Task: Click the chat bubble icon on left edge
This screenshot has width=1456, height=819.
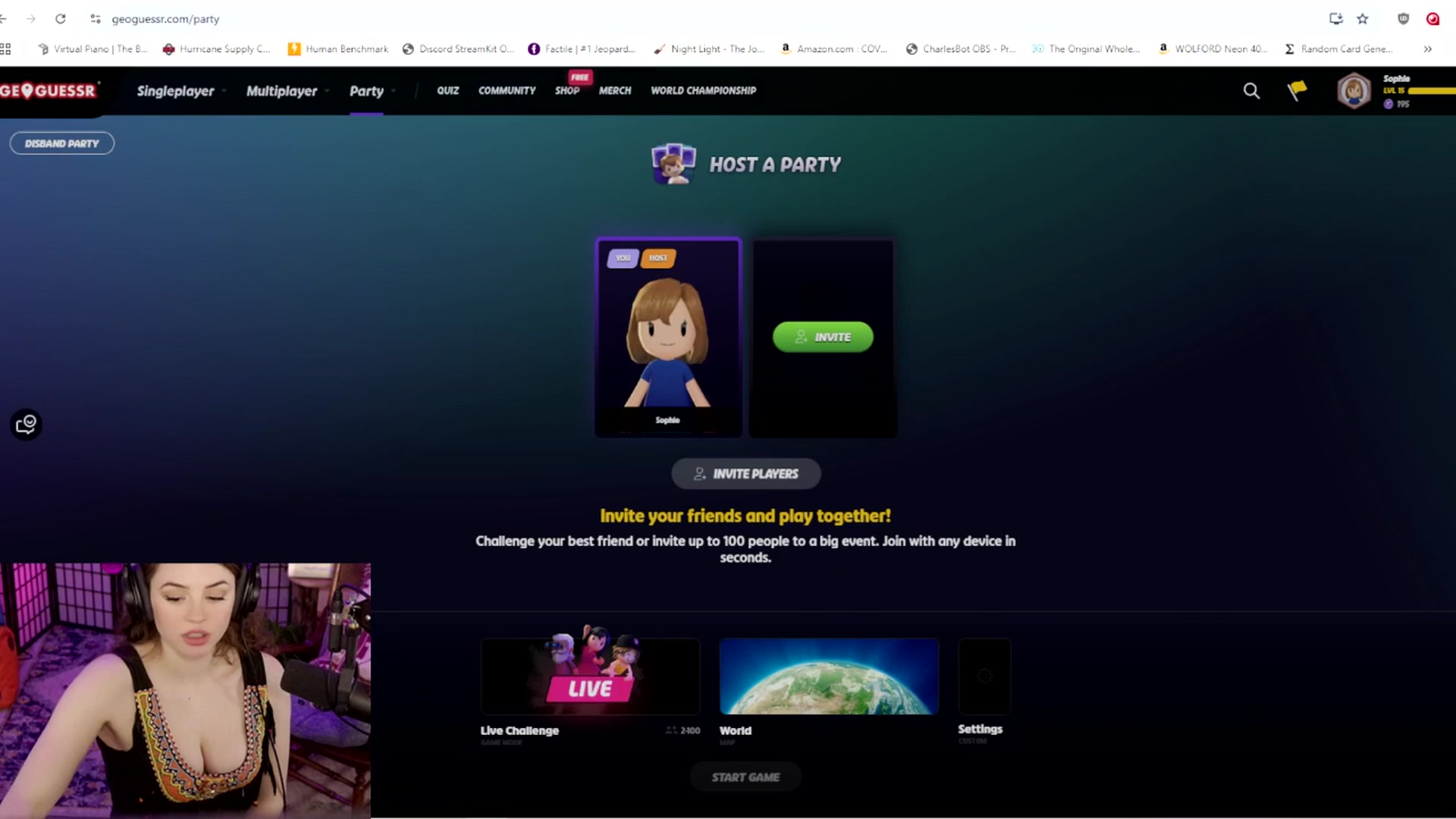Action: pyautogui.click(x=26, y=424)
